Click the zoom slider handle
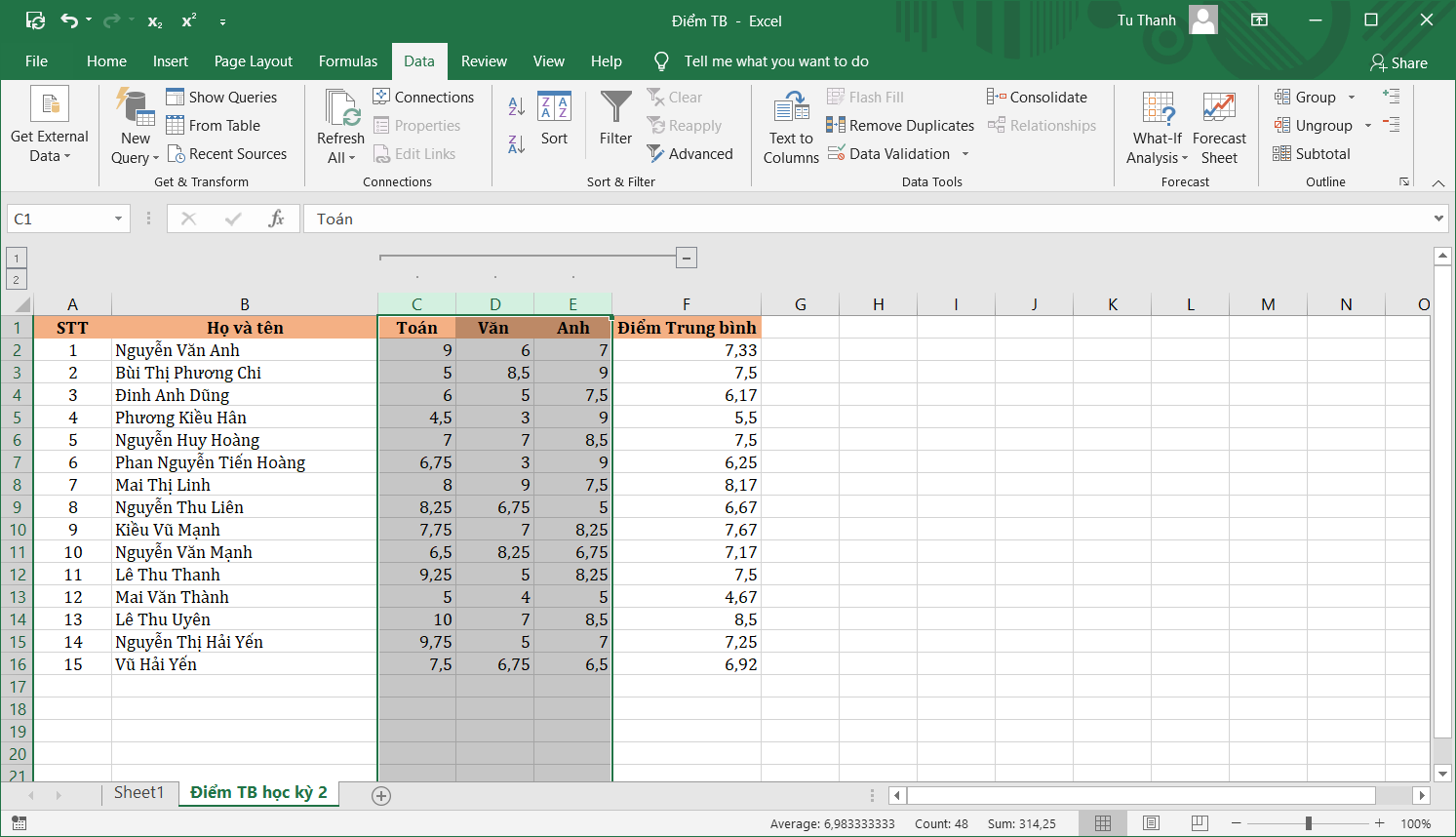The height and width of the screenshot is (837, 1456). pos(1308,823)
